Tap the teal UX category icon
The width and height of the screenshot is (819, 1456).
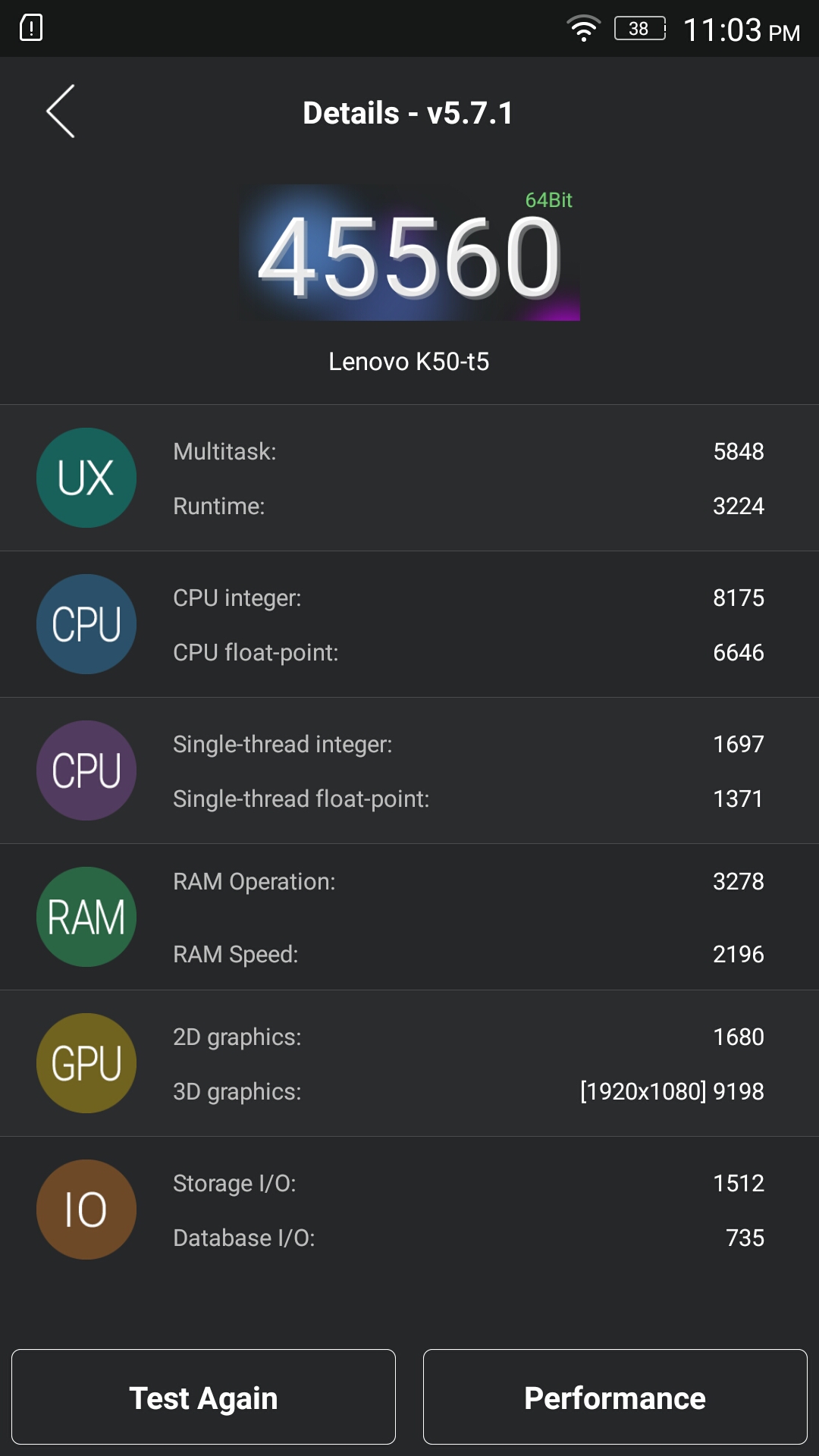[86, 478]
